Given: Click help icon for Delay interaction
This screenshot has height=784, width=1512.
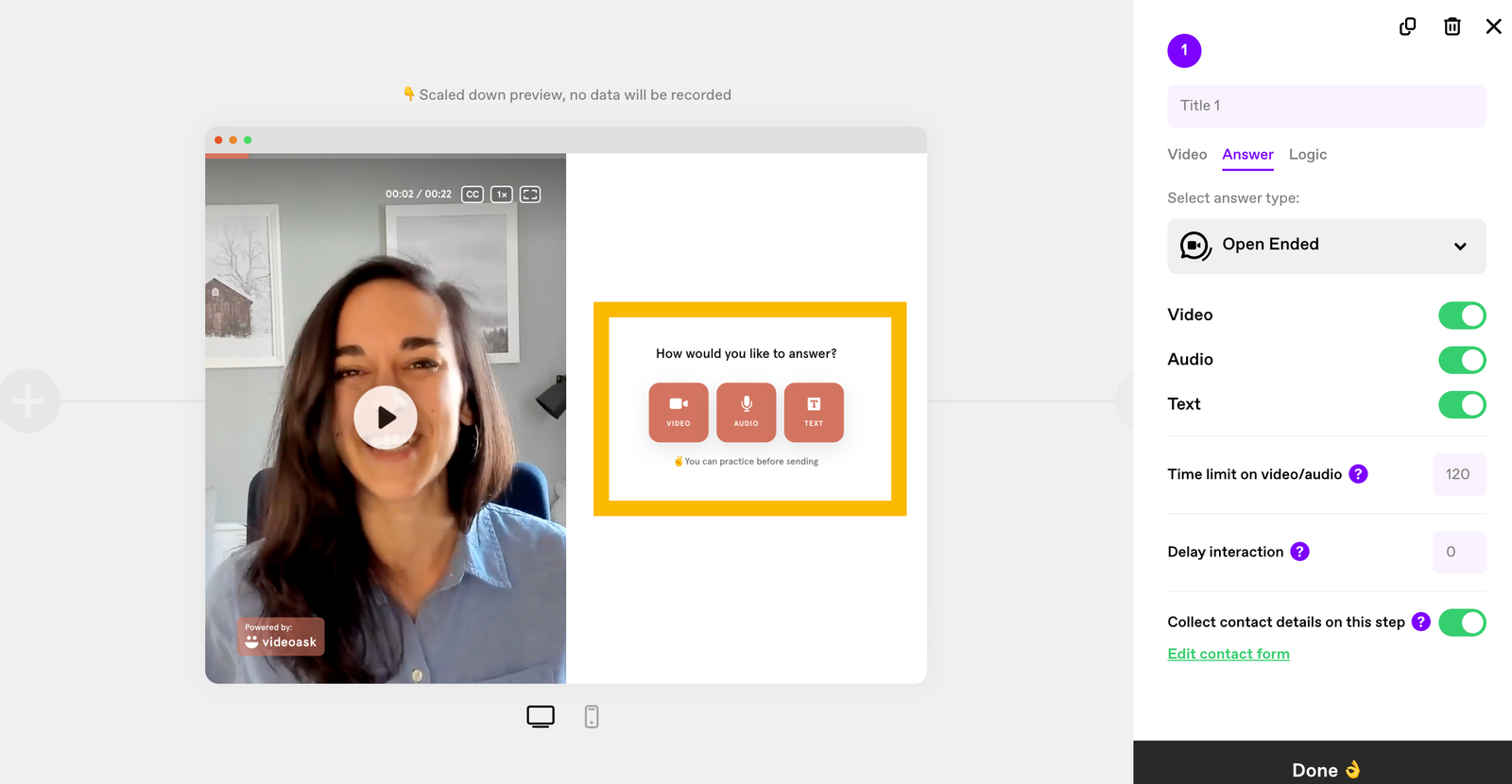Looking at the screenshot, I should pyautogui.click(x=1300, y=552).
